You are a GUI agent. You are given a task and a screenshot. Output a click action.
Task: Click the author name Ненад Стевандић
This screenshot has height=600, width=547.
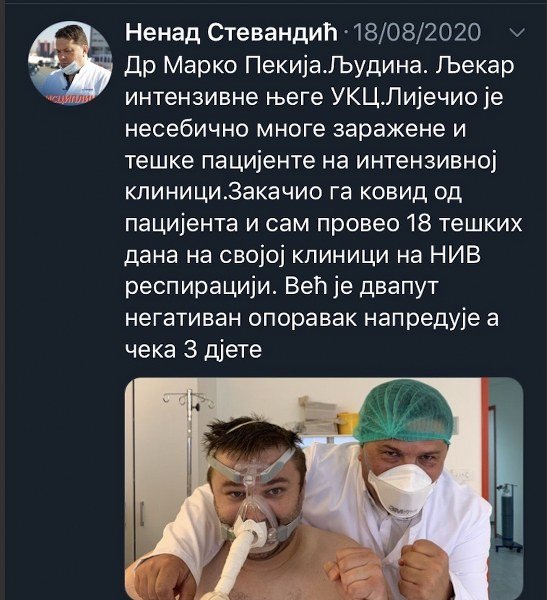[x=231, y=32]
